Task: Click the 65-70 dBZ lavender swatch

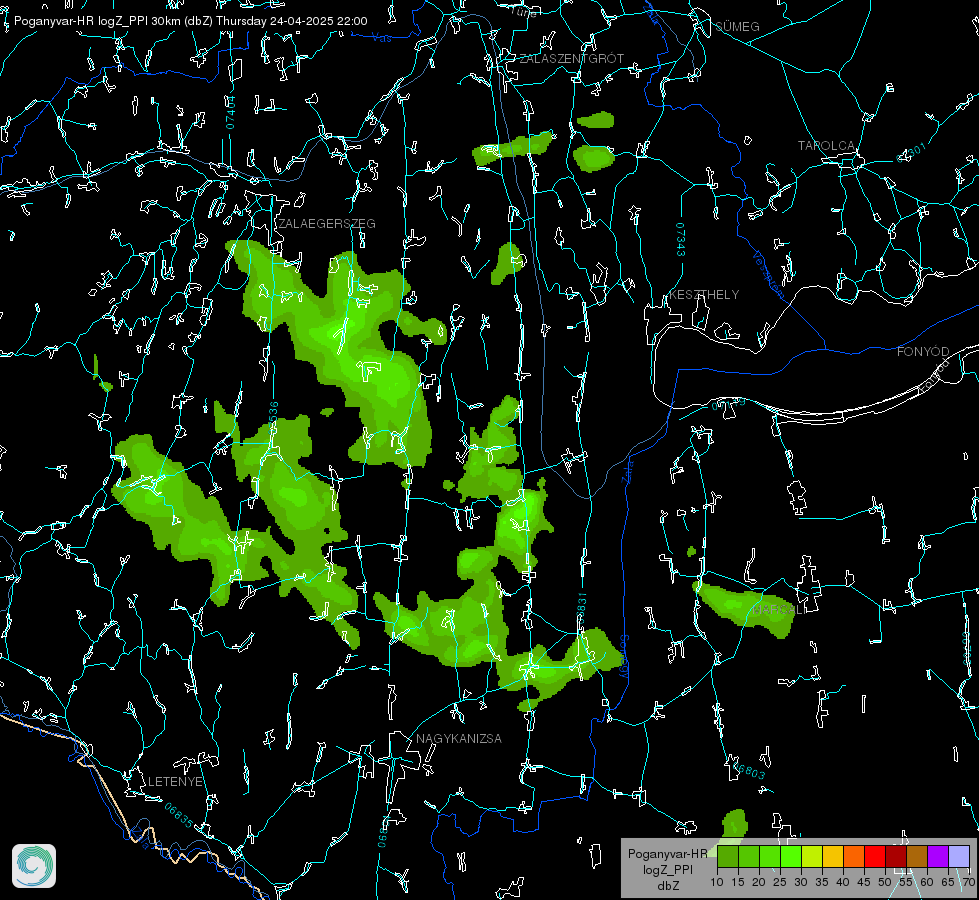Action: click(959, 856)
